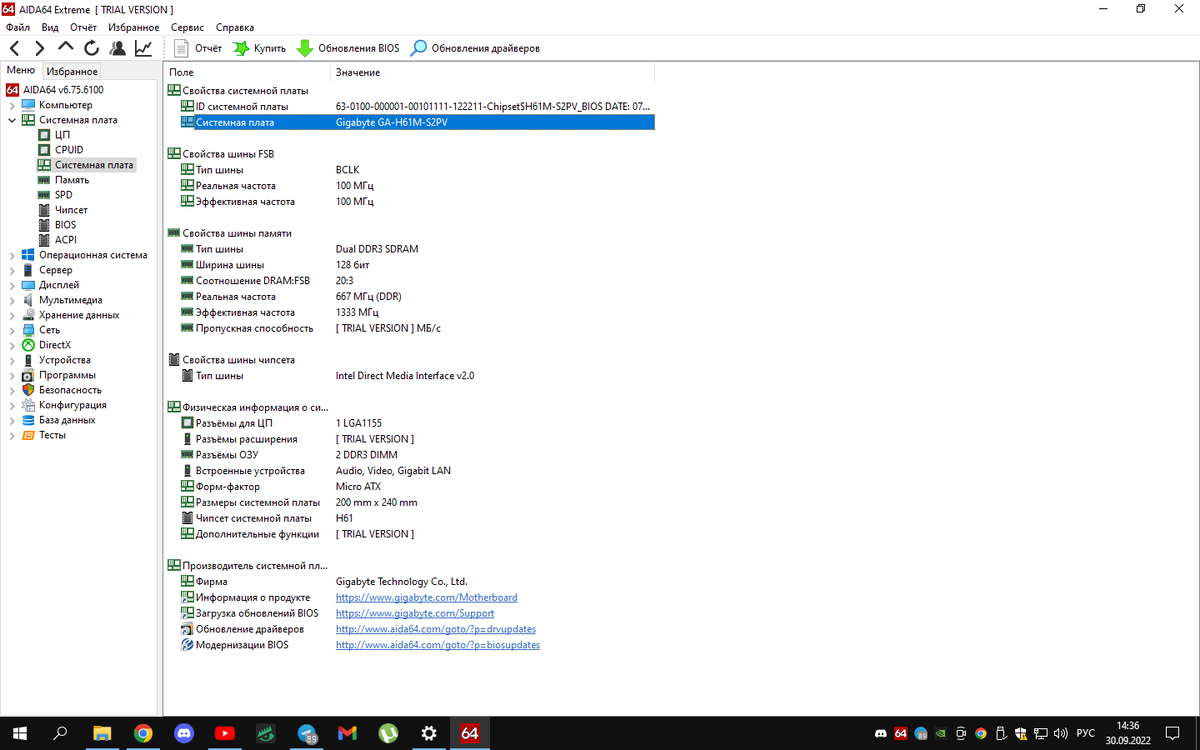Select ACPI in the sidebar tree
The image size is (1200, 750).
[65, 240]
